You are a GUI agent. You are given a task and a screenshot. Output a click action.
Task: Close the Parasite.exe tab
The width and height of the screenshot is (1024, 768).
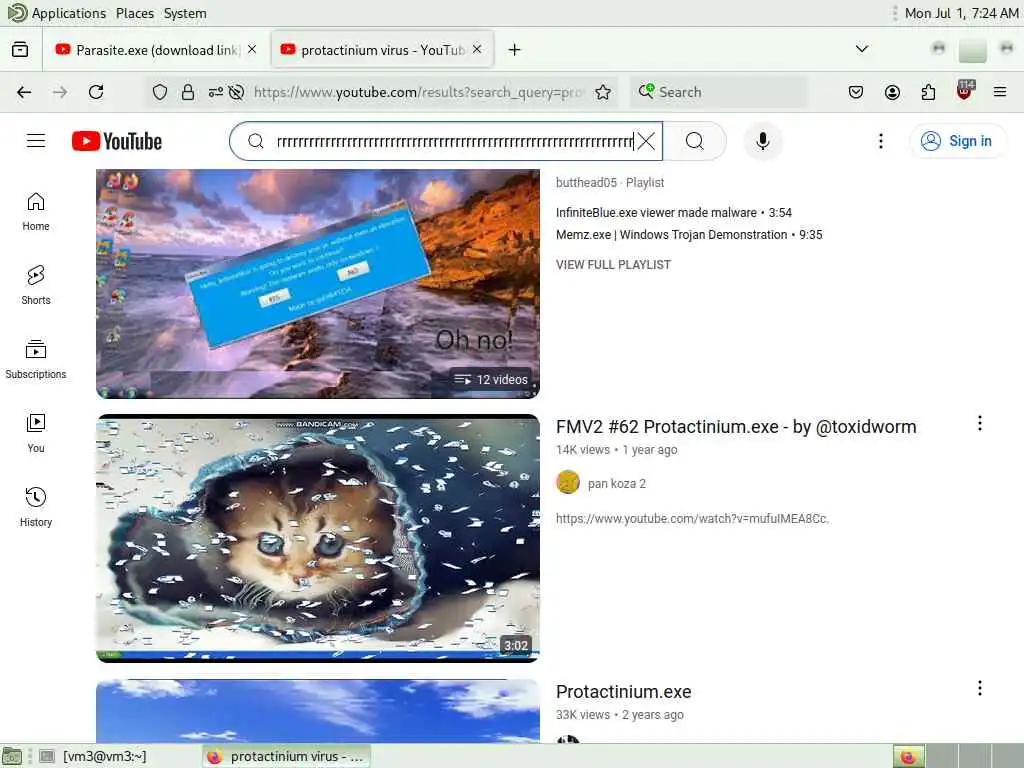coord(252,50)
